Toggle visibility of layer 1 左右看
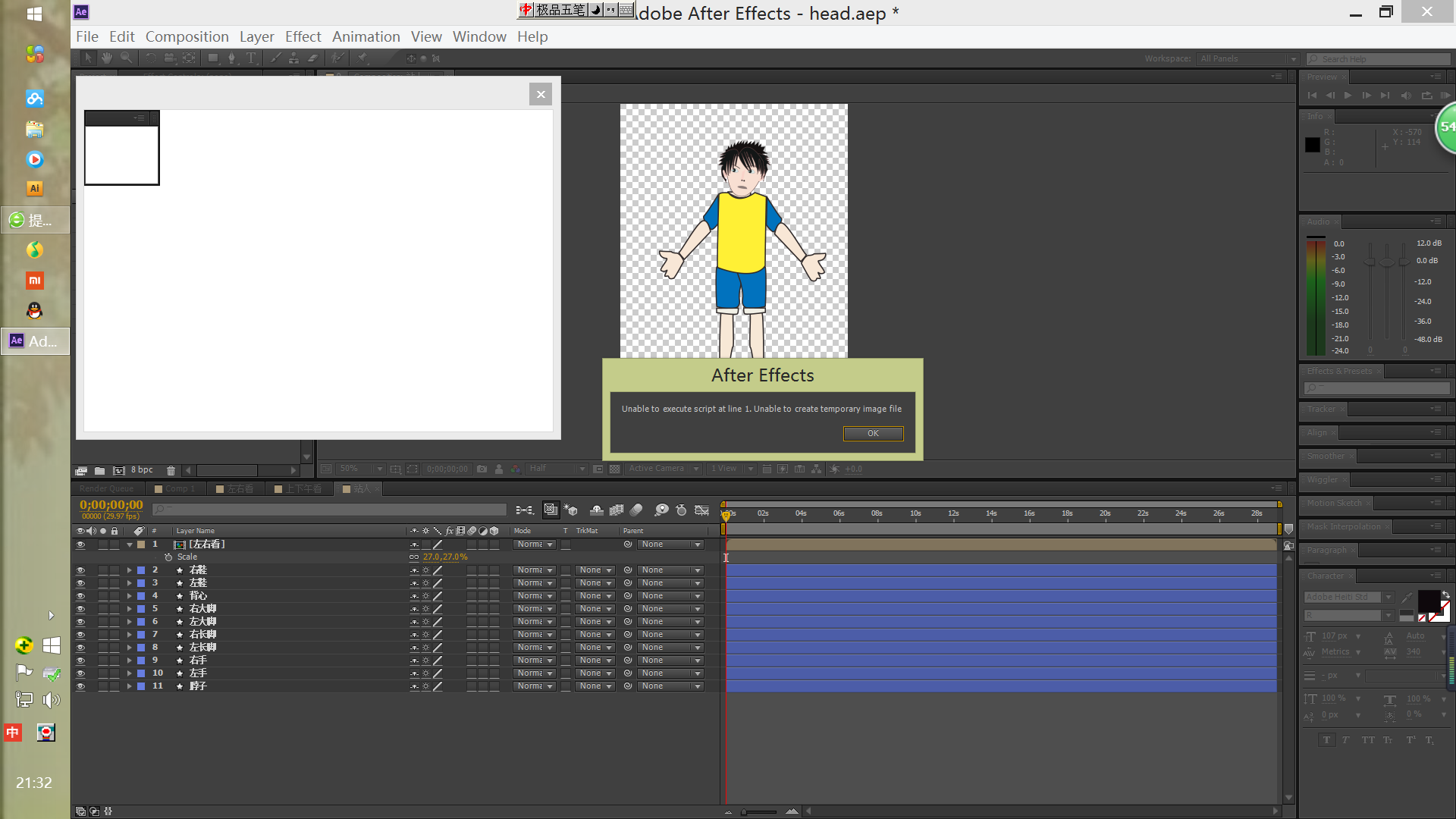Image resolution: width=1456 pixels, height=819 pixels. click(80, 544)
